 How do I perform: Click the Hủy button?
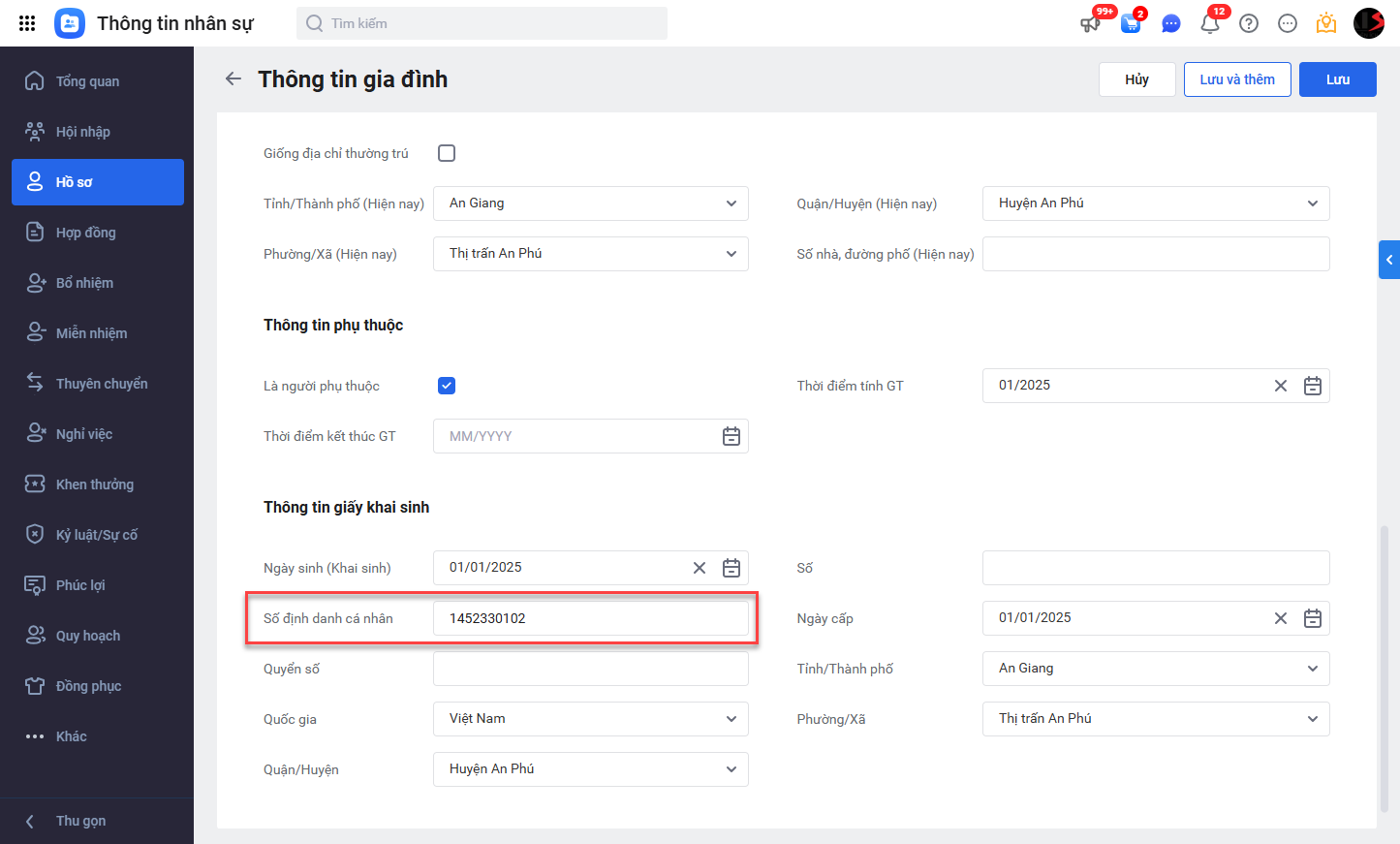click(x=1136, y=79)
